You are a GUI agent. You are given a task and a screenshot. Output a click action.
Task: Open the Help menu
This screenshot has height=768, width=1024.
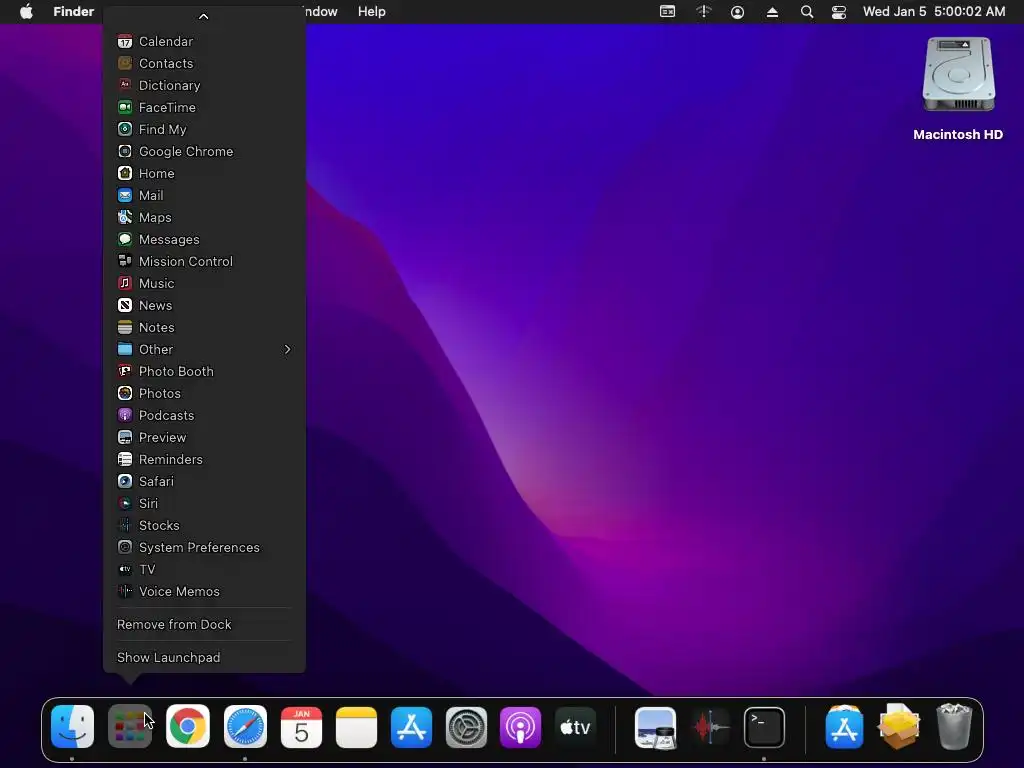[x=372, y=12]
